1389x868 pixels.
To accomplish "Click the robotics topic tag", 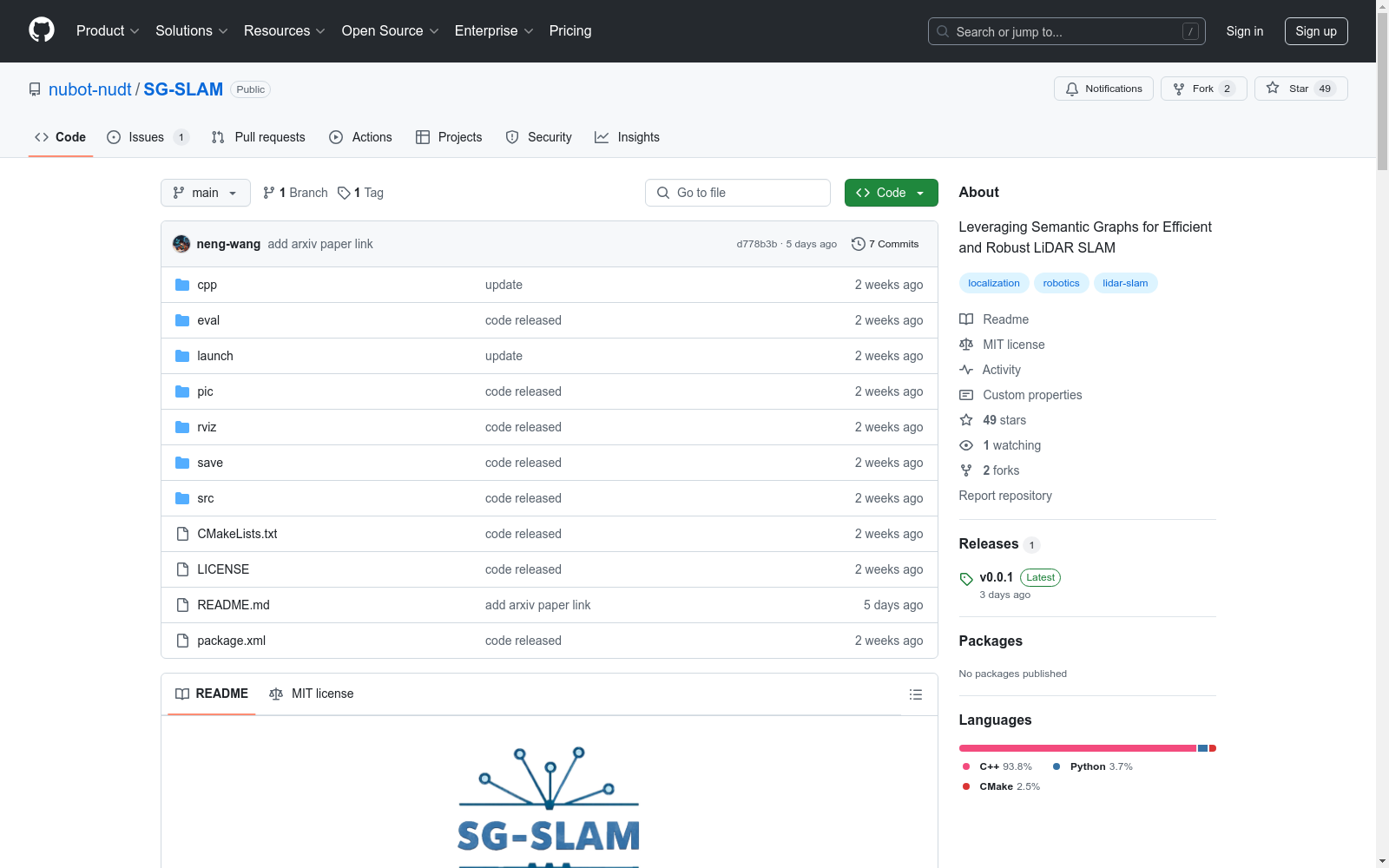I will click(1061, 283).
